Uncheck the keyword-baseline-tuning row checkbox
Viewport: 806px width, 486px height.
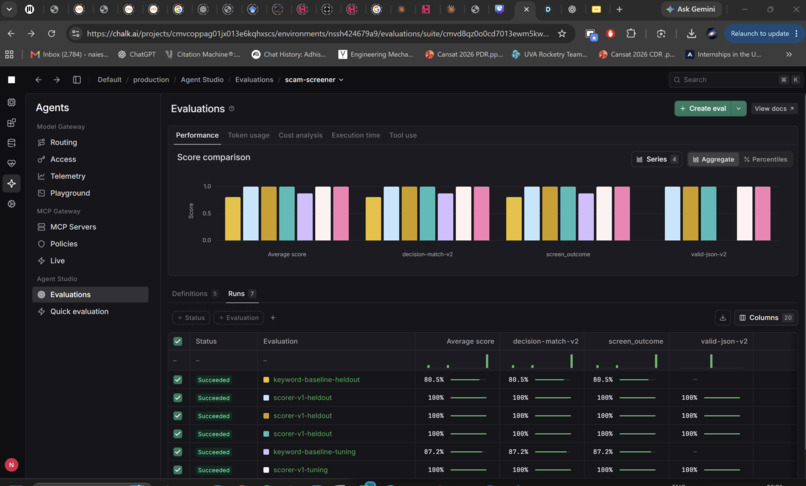click(178, 452)
